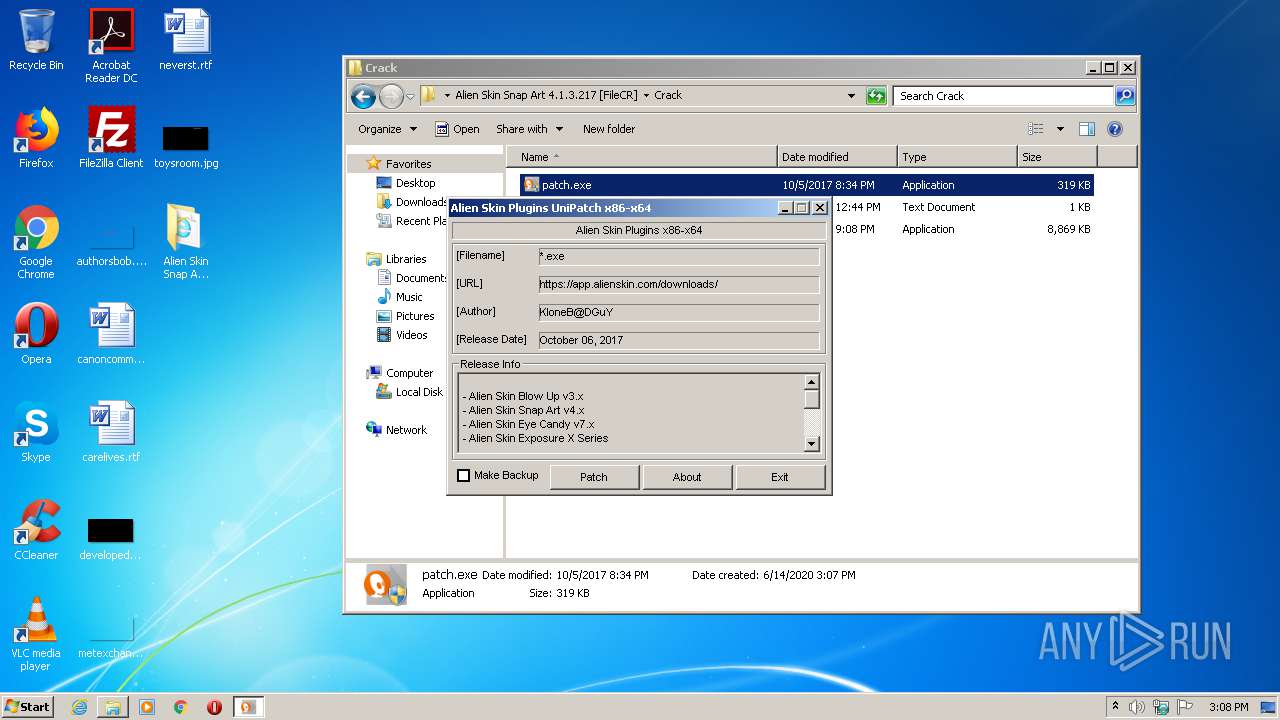Select the neverst.rtf desktop file

186,40
